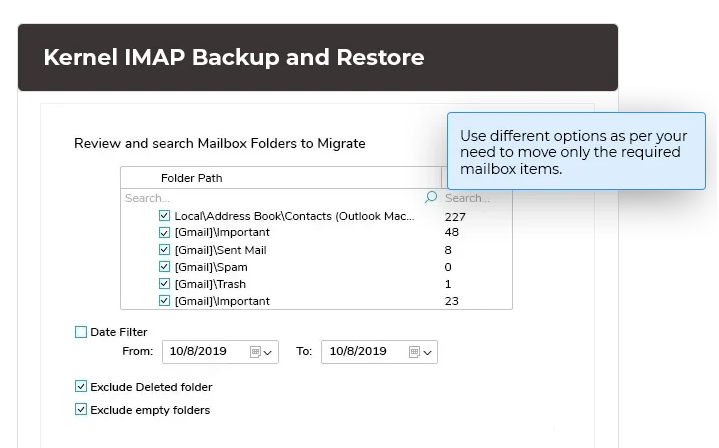Click the calendar icon in From date field
Screen dimensions: 719x448
[255, 352]
